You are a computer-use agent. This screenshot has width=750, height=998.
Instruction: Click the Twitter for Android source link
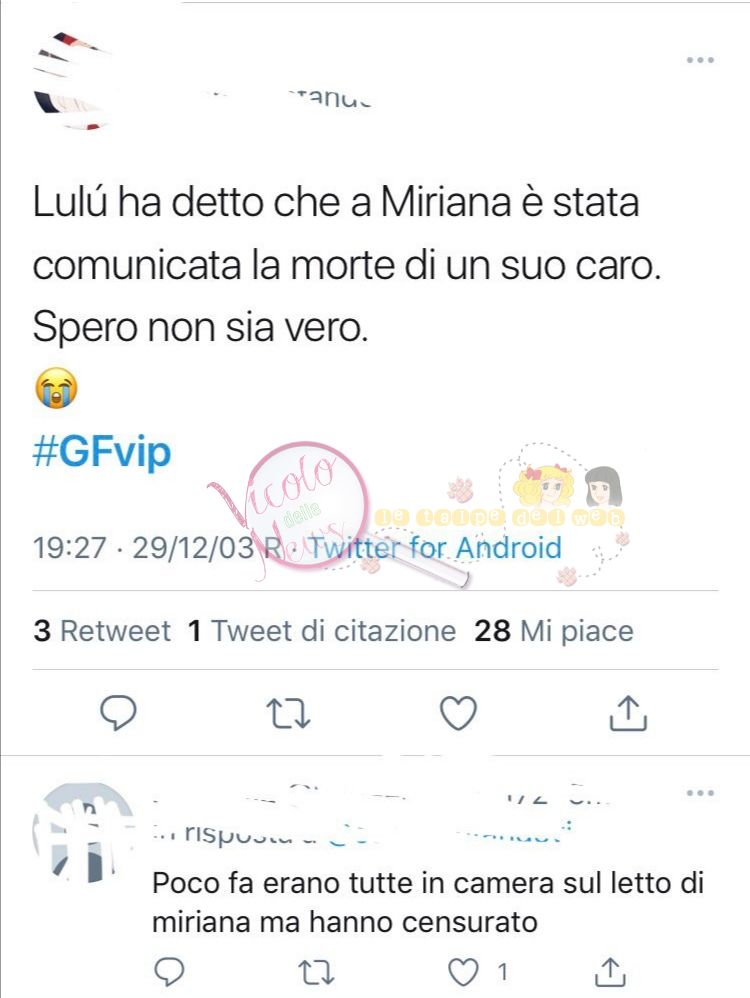point(434,548)
